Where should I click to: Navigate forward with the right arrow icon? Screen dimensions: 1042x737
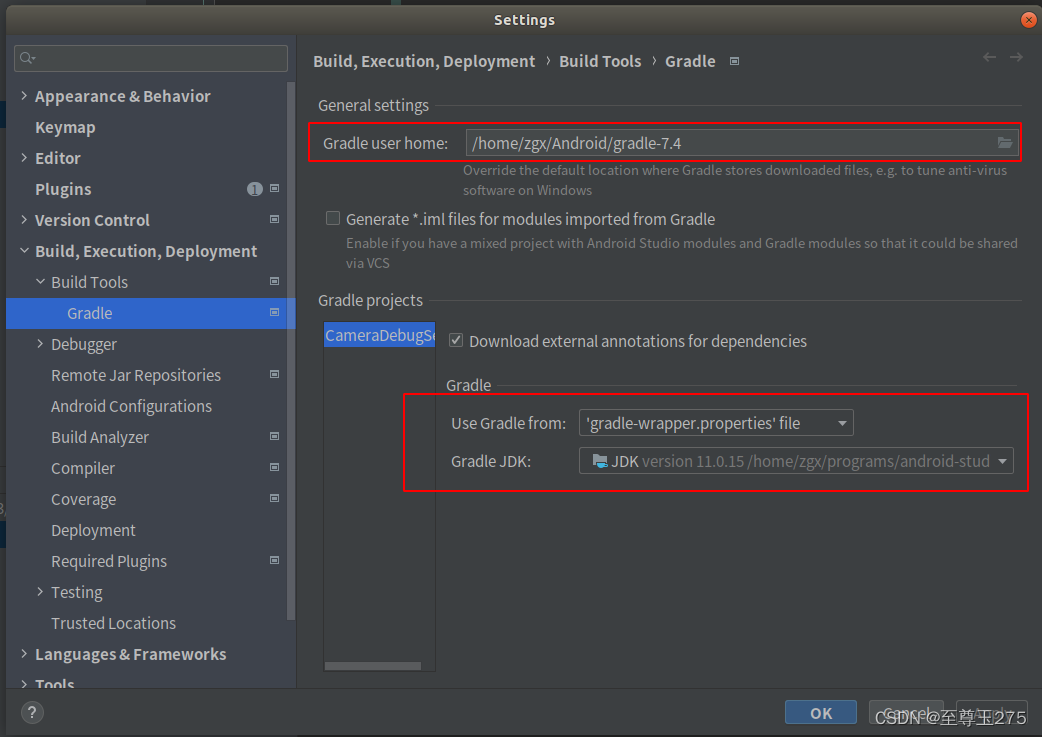point(1016,57)
